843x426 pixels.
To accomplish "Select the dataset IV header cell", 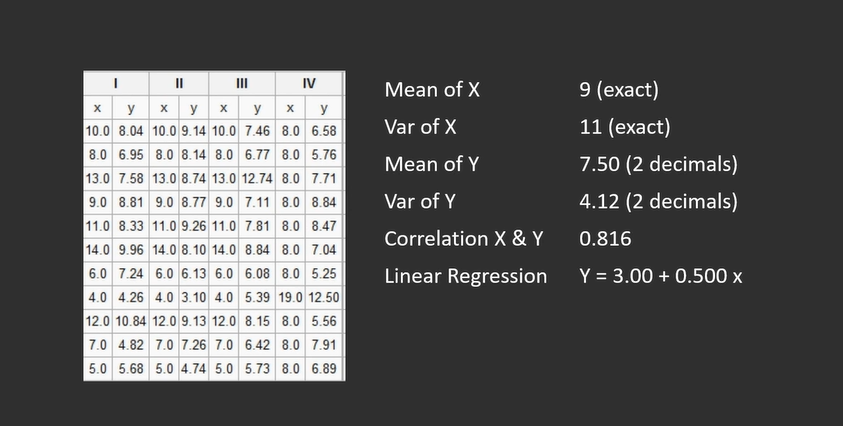I will click(309, 83).
